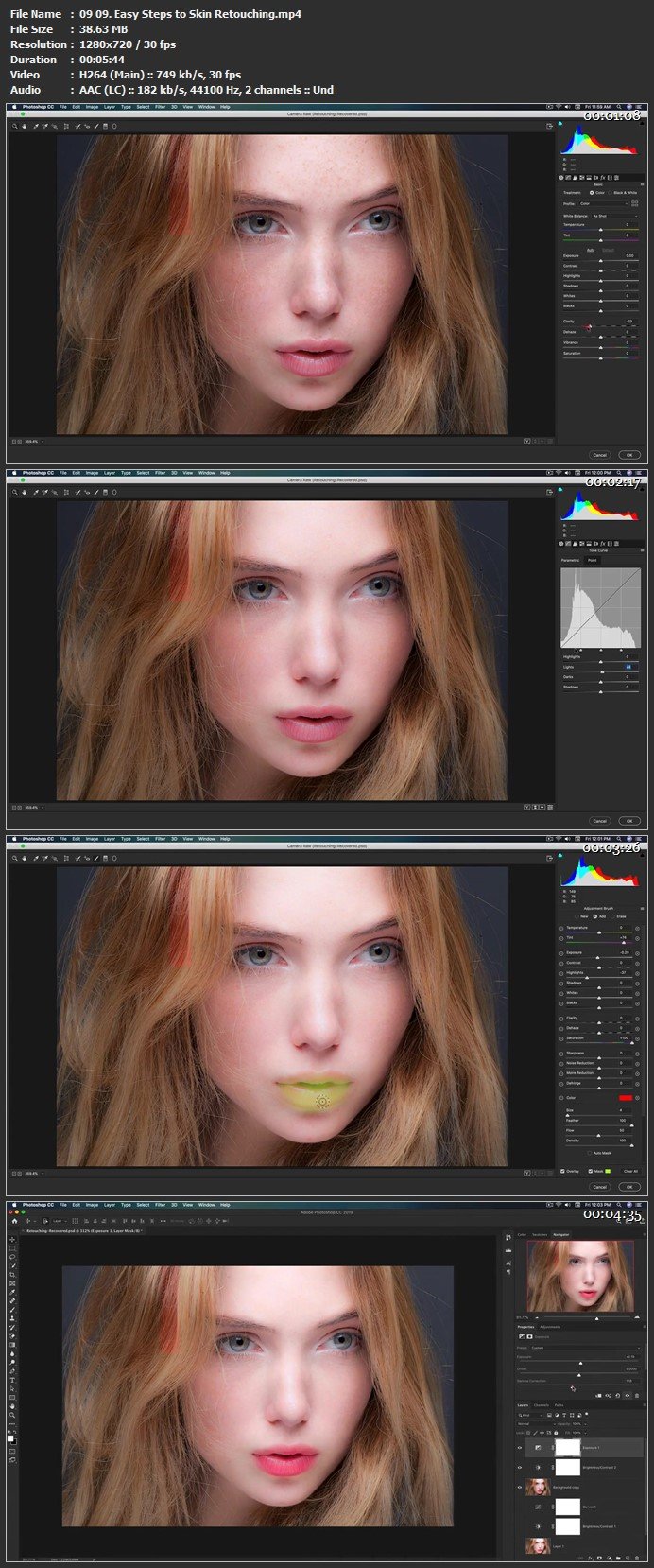Open Profile dropdown in the 00:01:08 frame

click(x=603, y=203)
